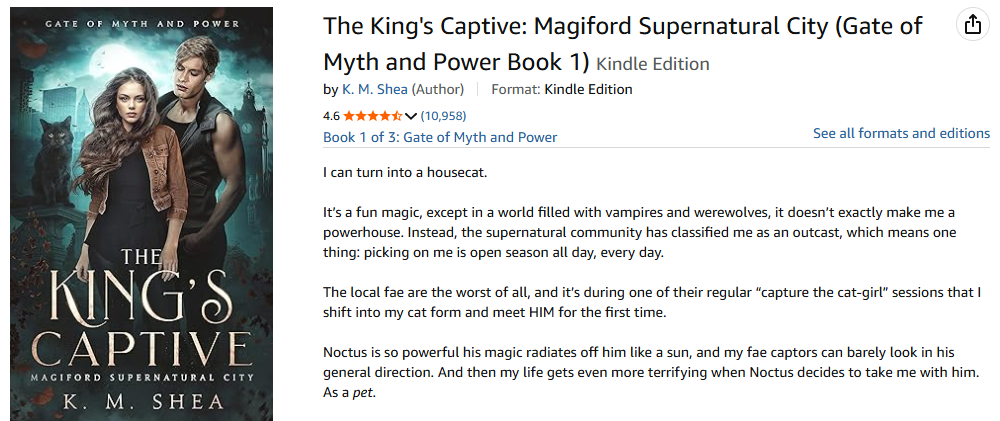Expand the rating breakdown chevron

click(x=411, y=116)
